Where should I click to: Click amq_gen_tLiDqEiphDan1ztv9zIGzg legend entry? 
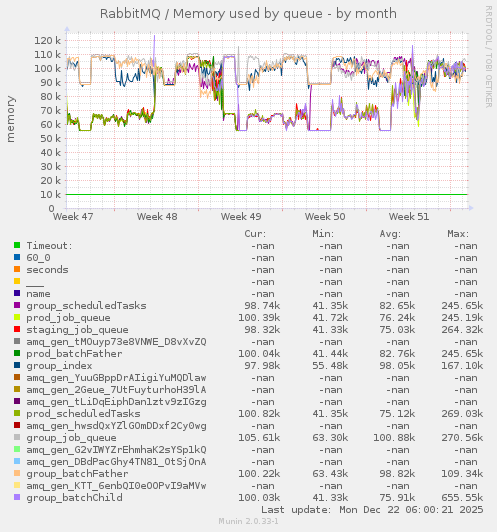pyautogui.click(x=116, y=402)
